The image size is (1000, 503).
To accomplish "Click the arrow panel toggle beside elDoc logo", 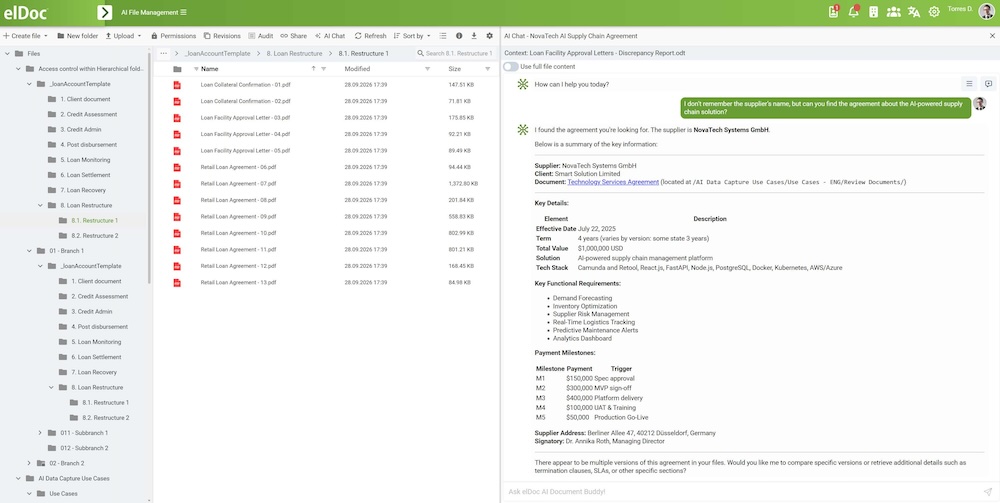I will 105,12.
